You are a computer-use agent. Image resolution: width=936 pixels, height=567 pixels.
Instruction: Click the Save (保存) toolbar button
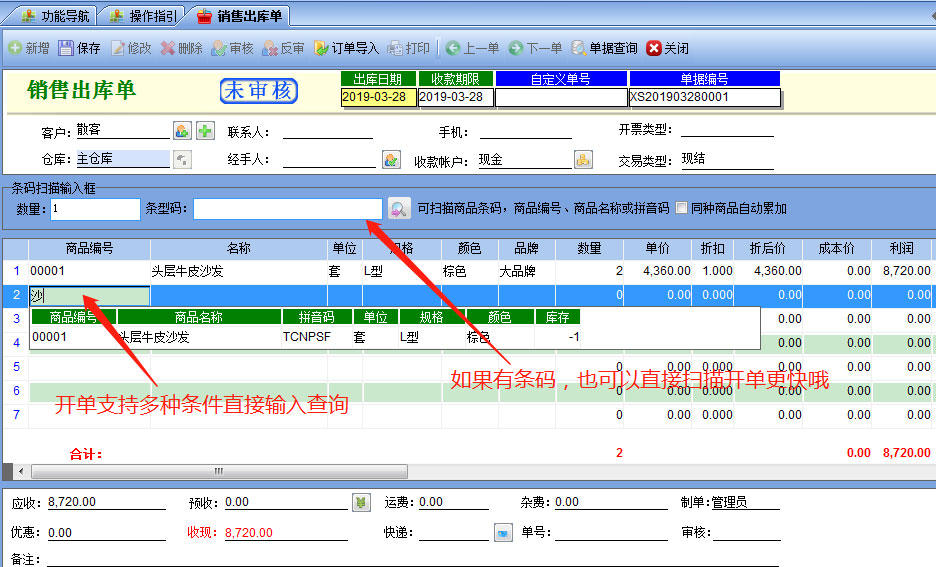click(80, 48)
